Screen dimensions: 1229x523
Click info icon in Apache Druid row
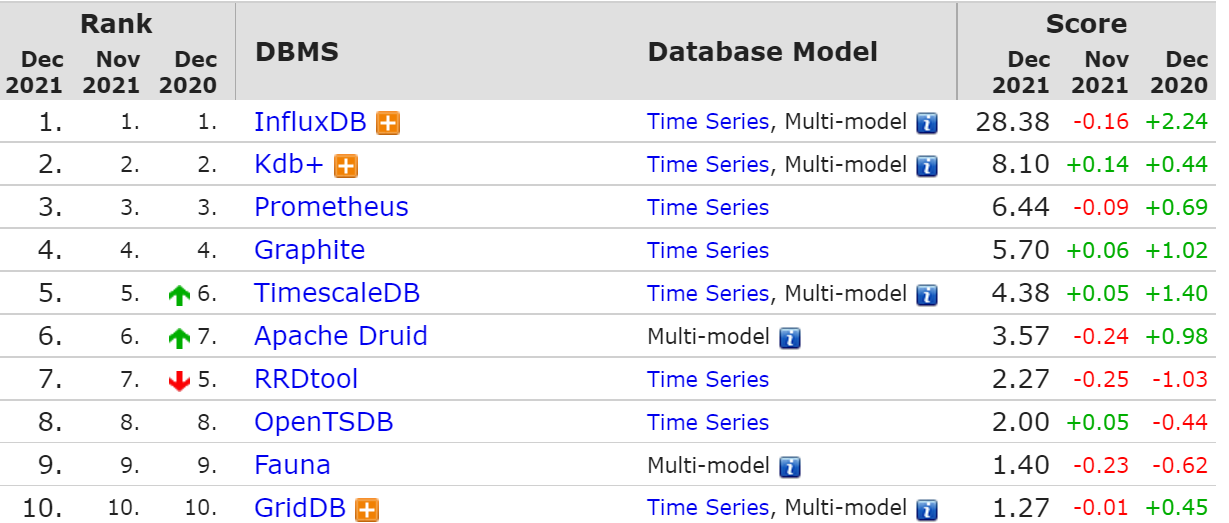[790, 338]
